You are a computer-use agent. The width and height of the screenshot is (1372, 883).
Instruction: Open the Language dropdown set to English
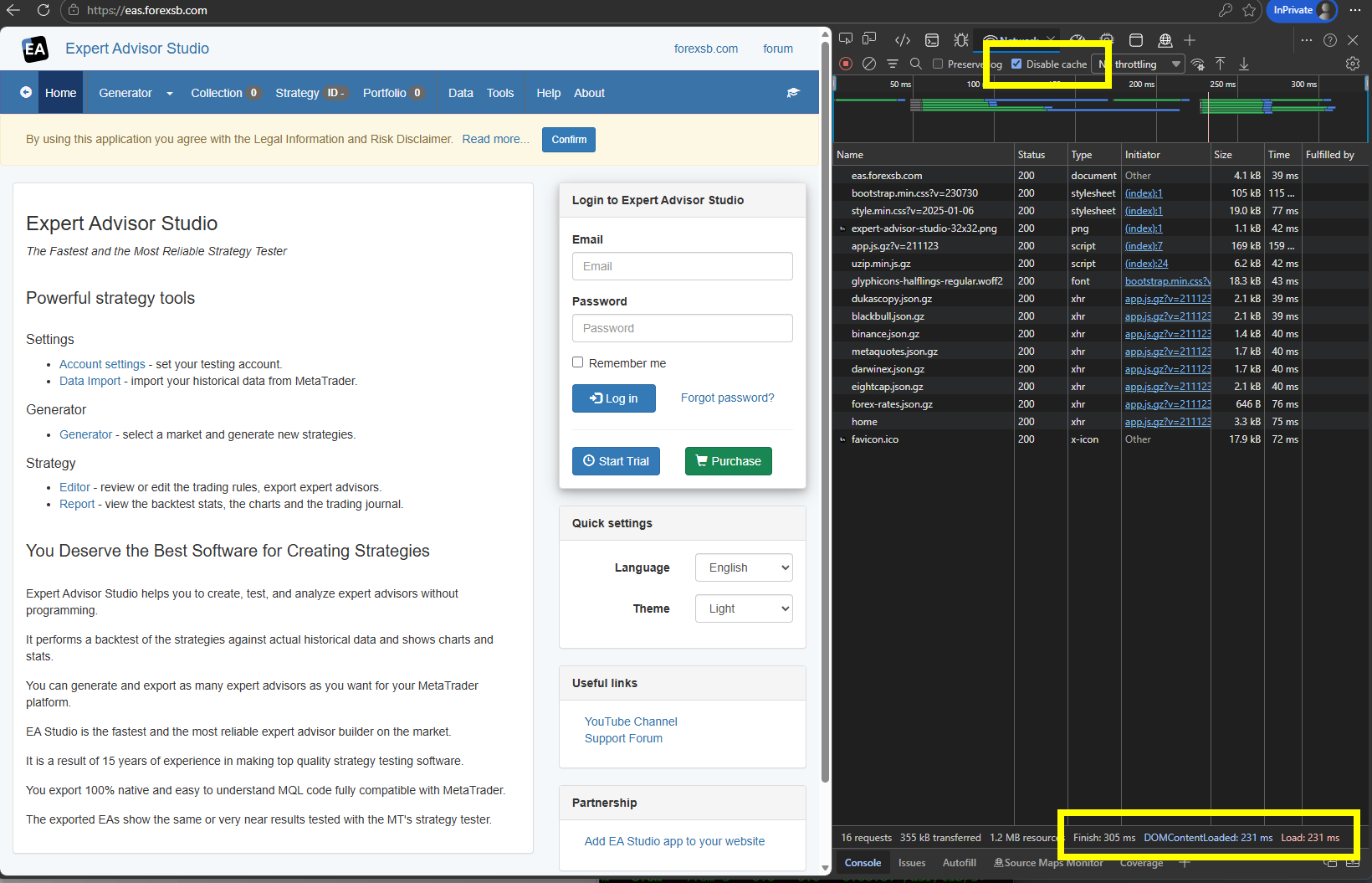tap(743, 567)
